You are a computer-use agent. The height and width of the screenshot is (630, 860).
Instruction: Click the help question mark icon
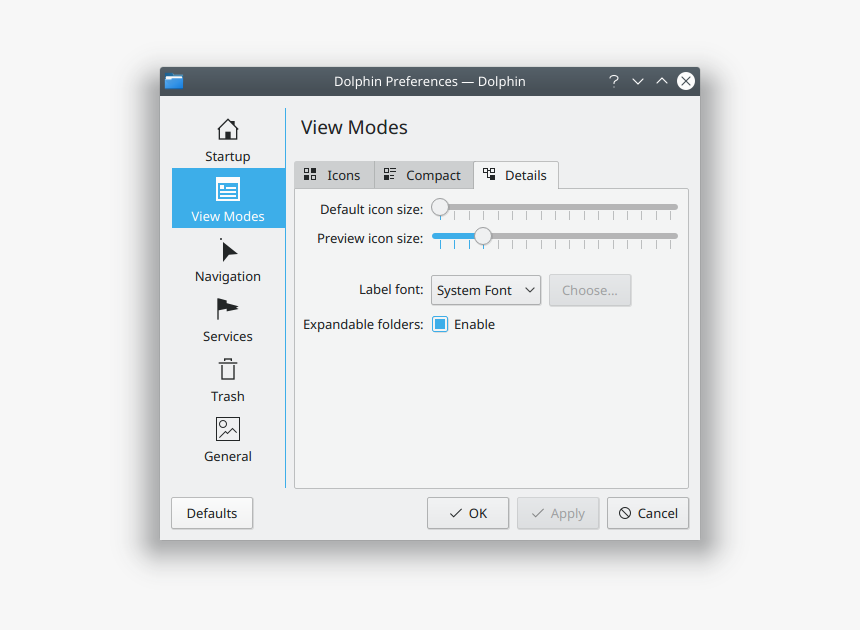tap(613, 81)
